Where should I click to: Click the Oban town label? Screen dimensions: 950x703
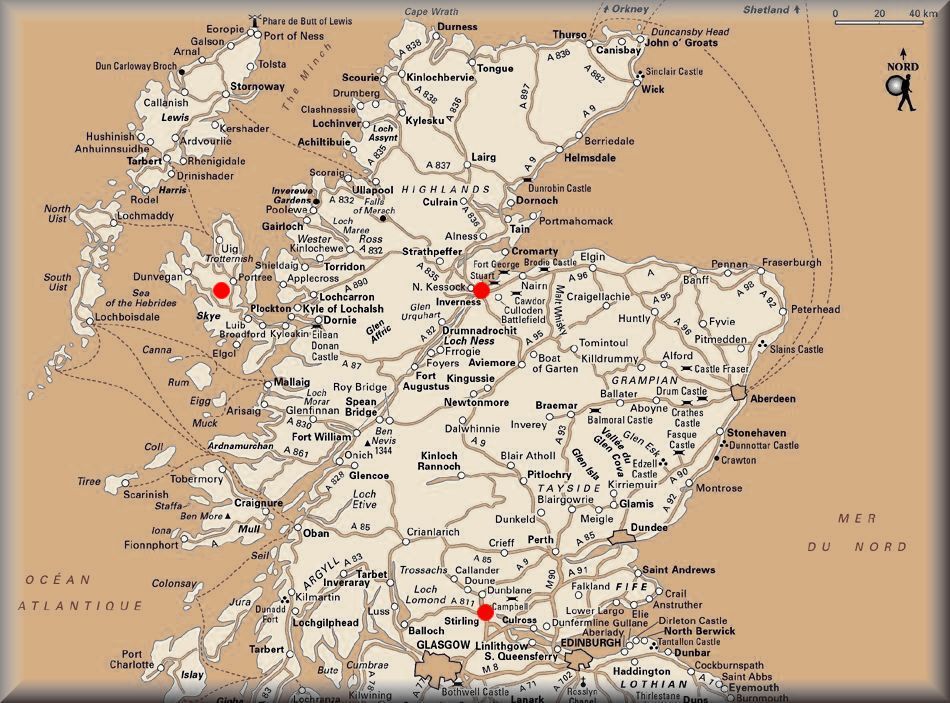(x=316, y=533)
